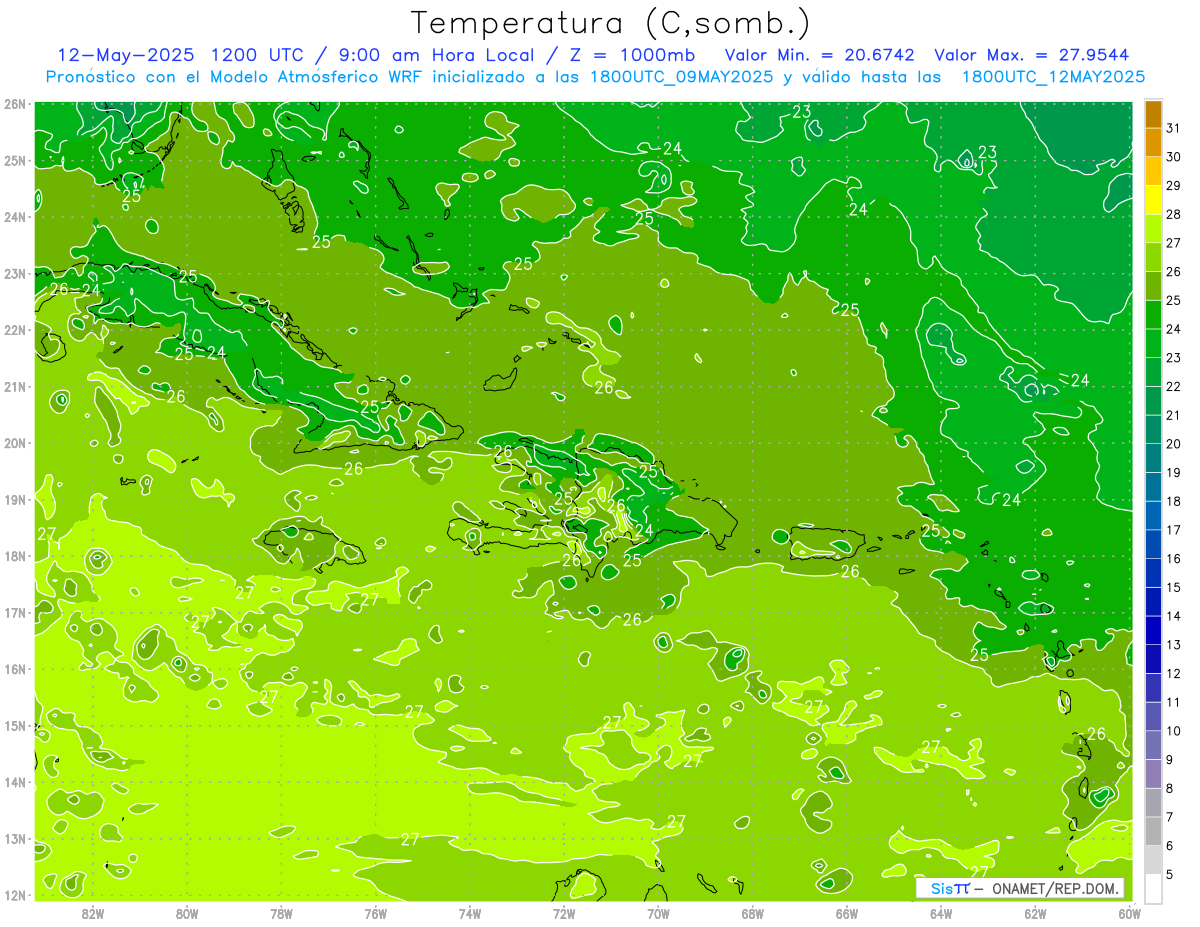
Task: Click the 18N latitude axis label
Action: [x=15, y=556]
